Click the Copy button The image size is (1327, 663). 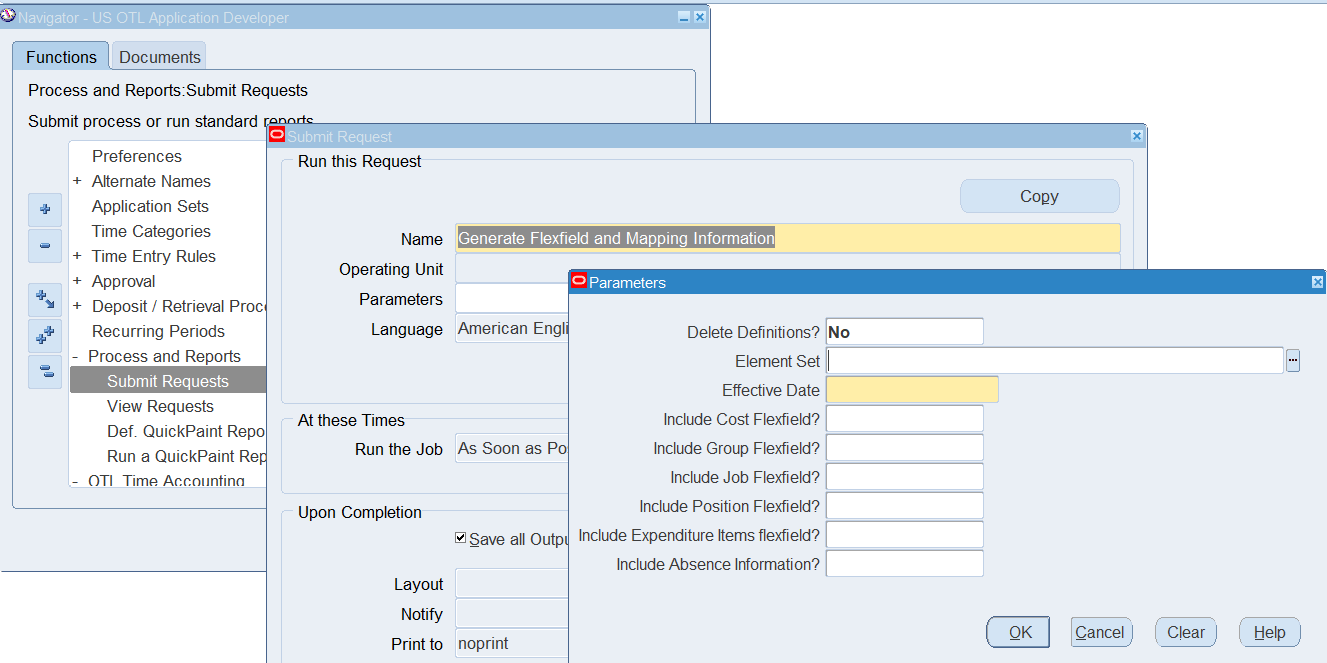coord(1039,197)
